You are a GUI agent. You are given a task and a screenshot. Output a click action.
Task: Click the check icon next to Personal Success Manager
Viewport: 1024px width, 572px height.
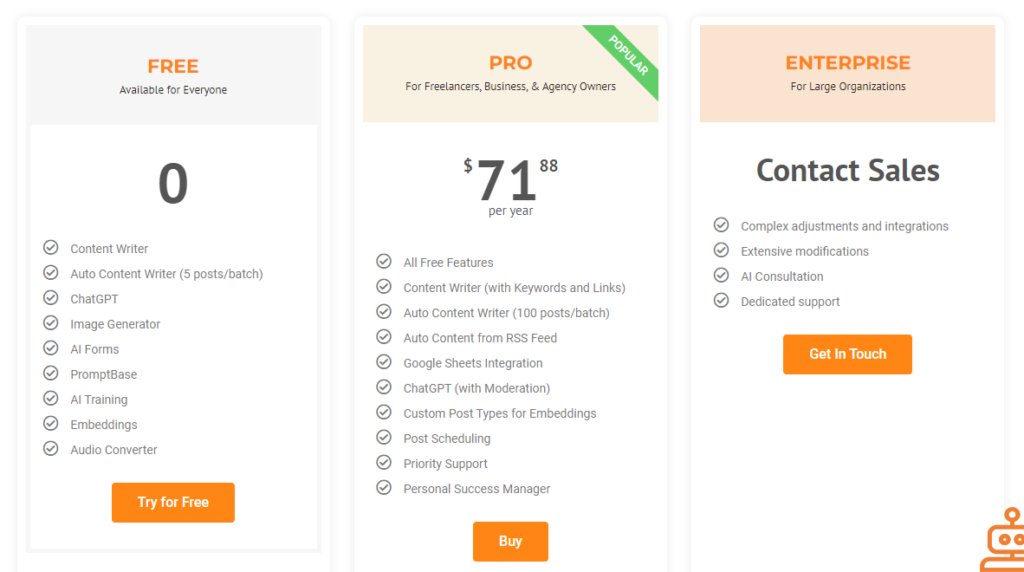click(384, 488)
